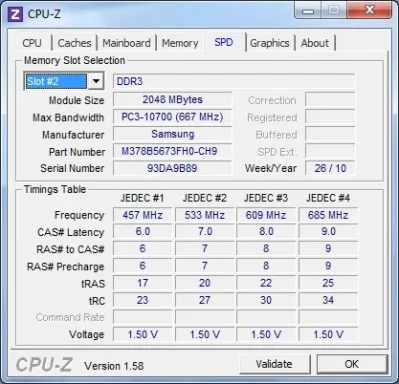Click JEDEC #1 voltage 1.50 V

tap(142, 334)
